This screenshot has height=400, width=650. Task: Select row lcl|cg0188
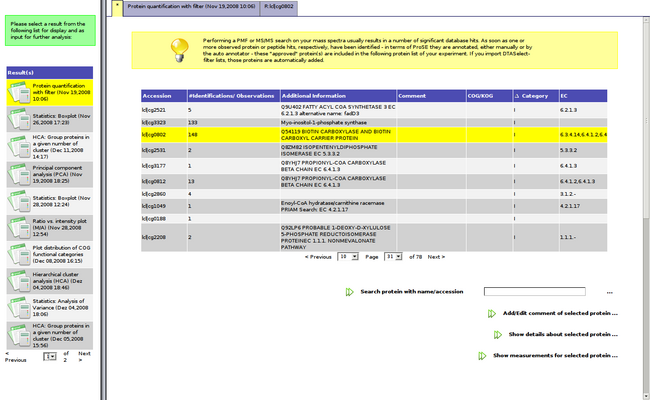(x=374, y=218)
